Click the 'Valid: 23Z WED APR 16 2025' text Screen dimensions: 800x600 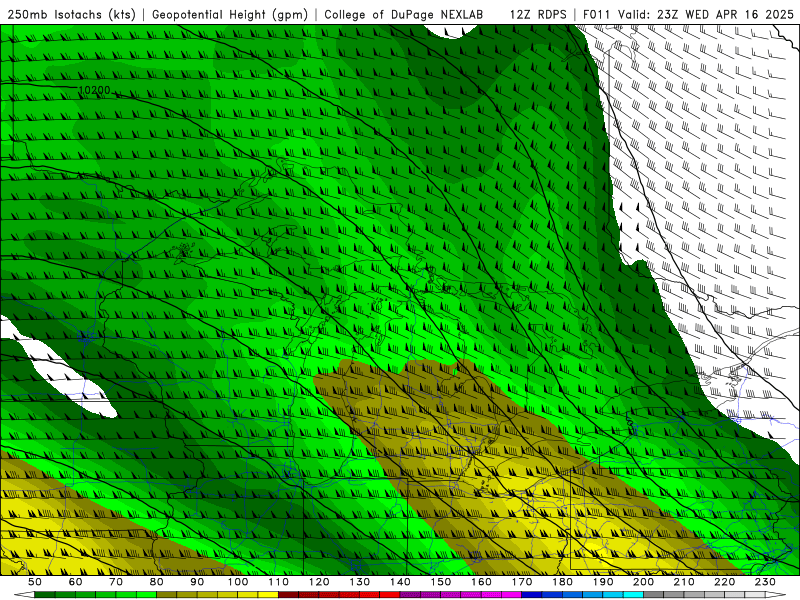[x=707, y=14]
